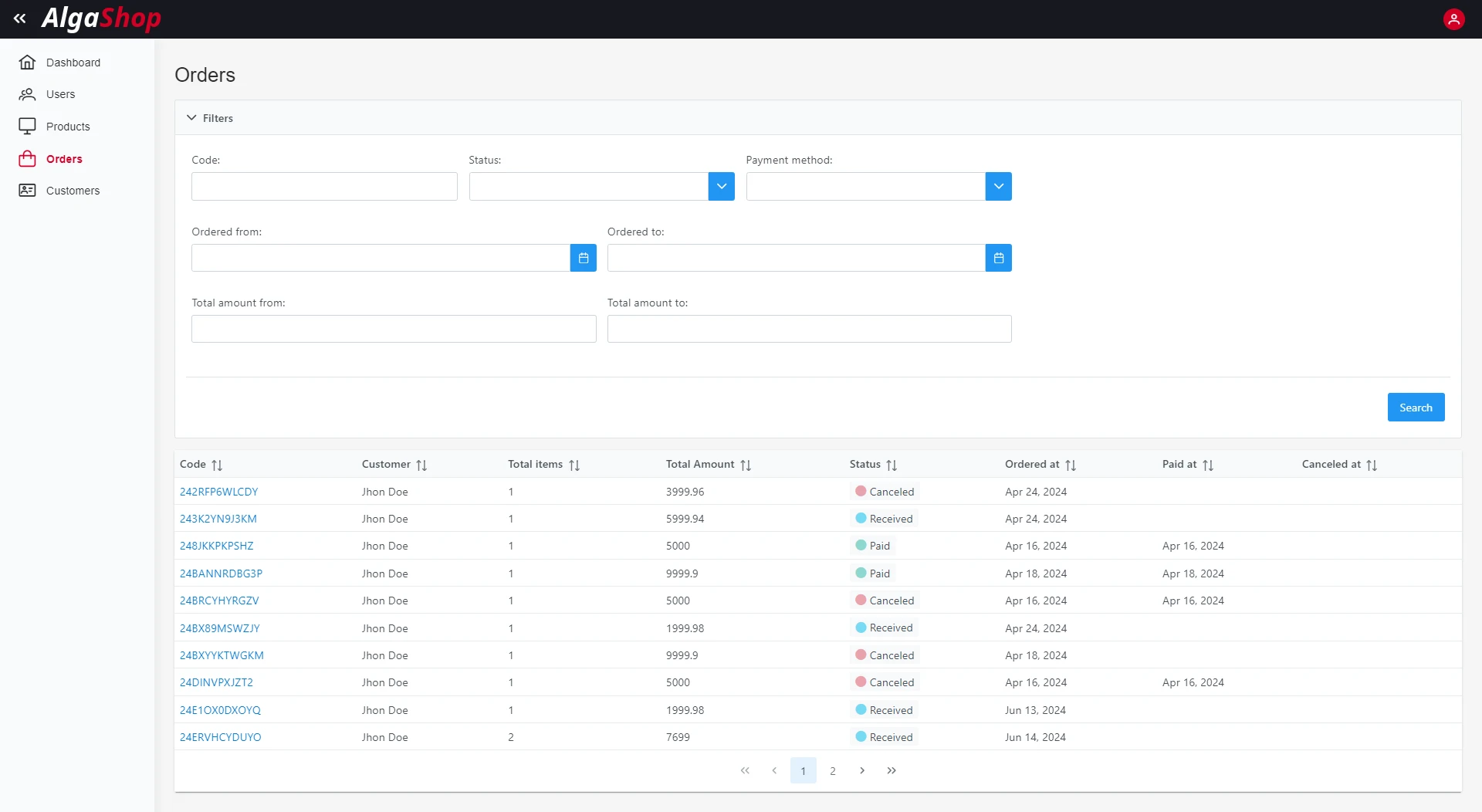The image size is (1482, 812).
Task: Open the Products section
Action: coord(68,127)
